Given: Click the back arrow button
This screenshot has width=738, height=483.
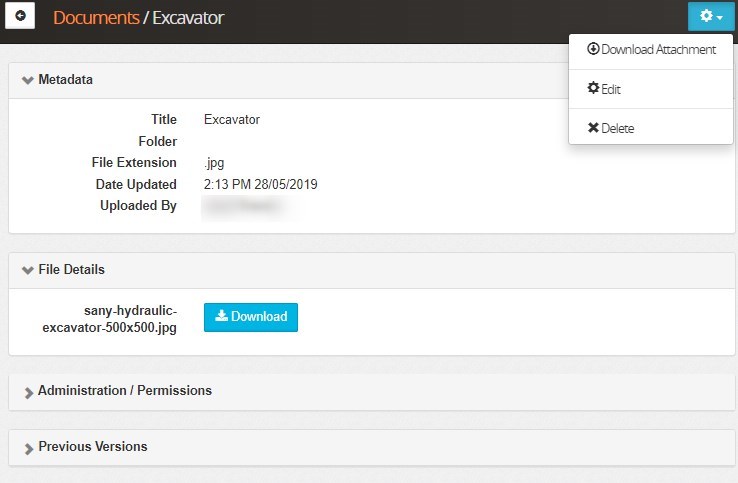Looking at the screenshot, I should (20, 17).
